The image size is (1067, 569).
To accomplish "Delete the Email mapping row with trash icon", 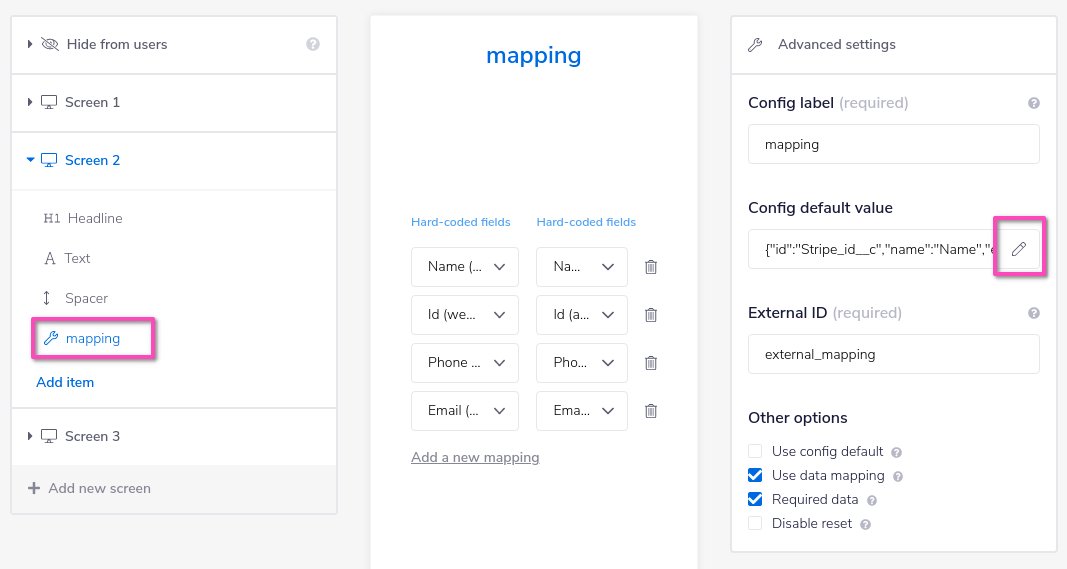I will pos(651,411).
